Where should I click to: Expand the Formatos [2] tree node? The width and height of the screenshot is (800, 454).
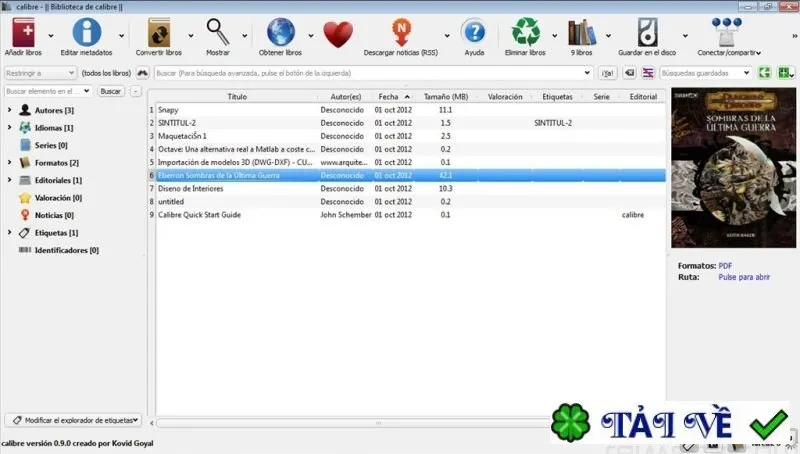[x=9, y=162]
